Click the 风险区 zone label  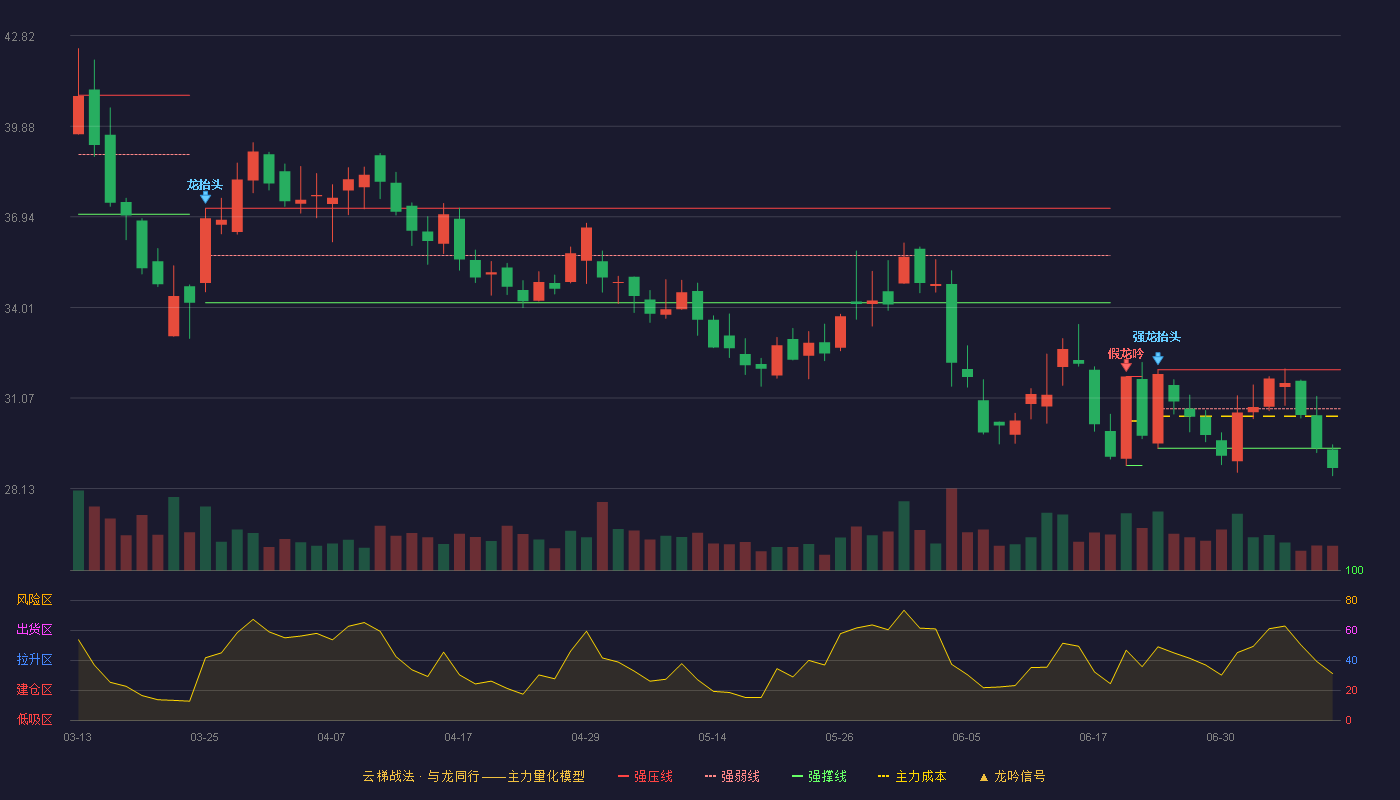[x=34, y=600]
